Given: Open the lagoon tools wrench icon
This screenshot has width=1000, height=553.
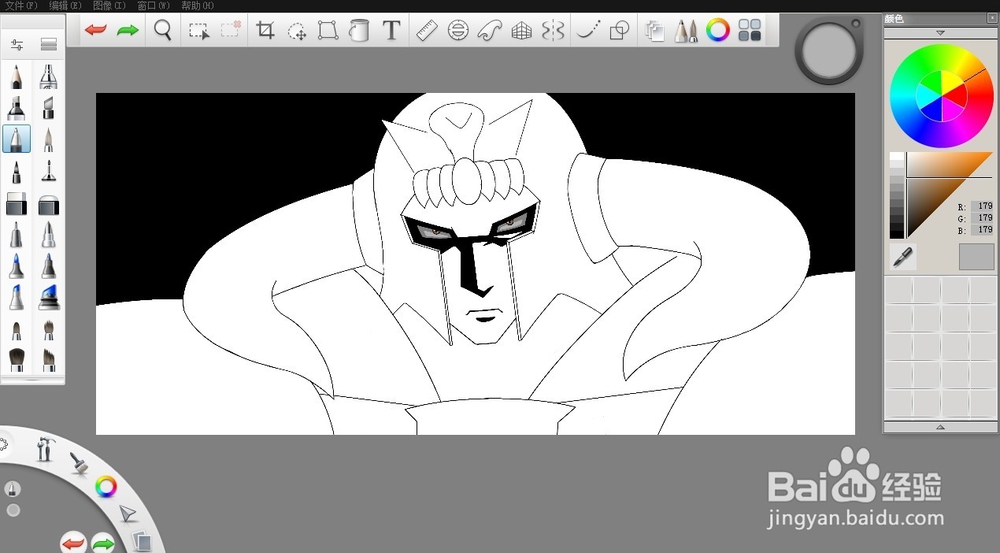Looking at the screenshot, I should (x=45, y=448).
